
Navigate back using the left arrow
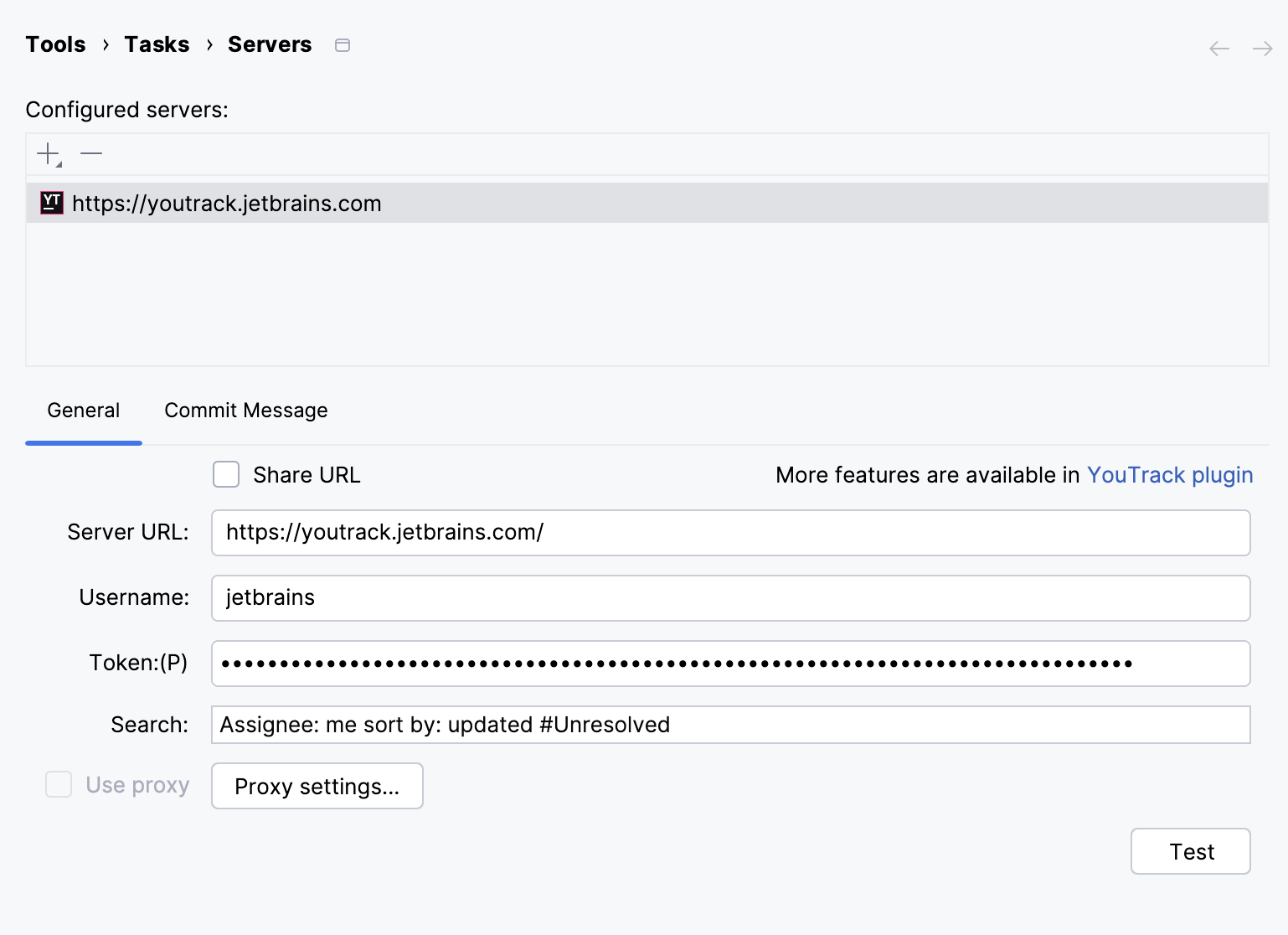[x=1218, y=48]
